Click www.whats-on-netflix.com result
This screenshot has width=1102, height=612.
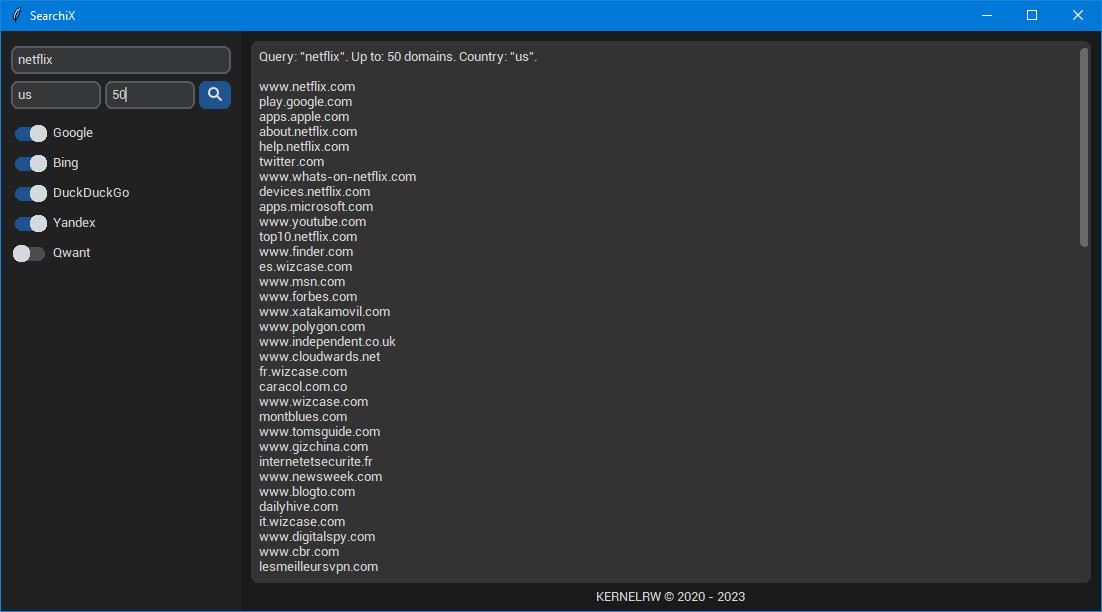tap(337, 176)
